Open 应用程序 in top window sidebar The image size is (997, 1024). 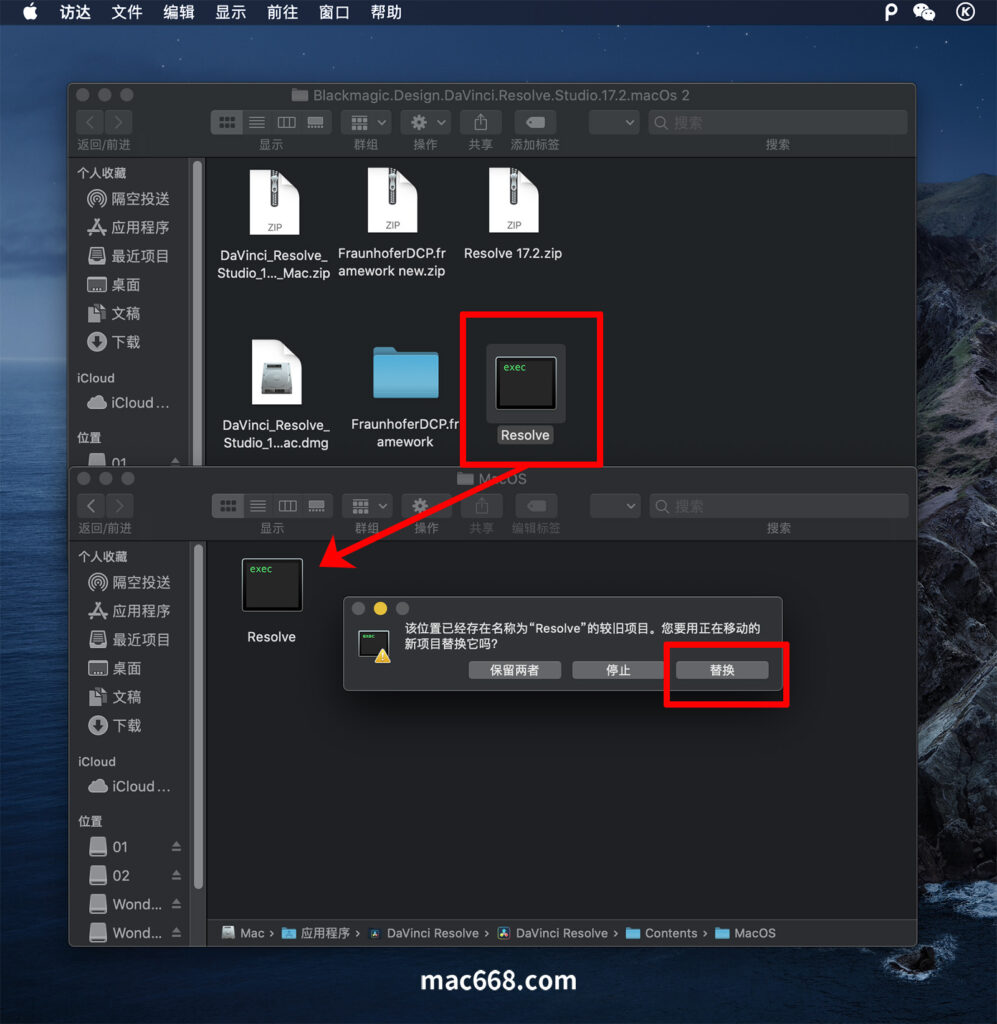(129, 227)
